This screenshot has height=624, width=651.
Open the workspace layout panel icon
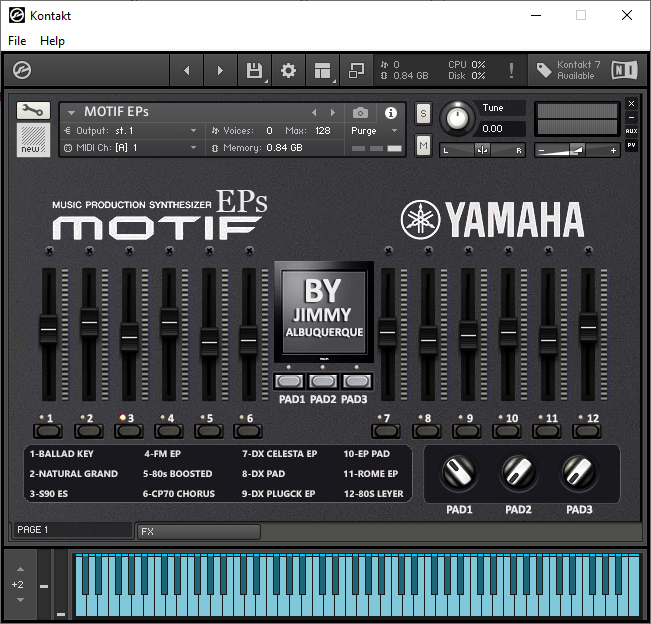tap(323, 70)
